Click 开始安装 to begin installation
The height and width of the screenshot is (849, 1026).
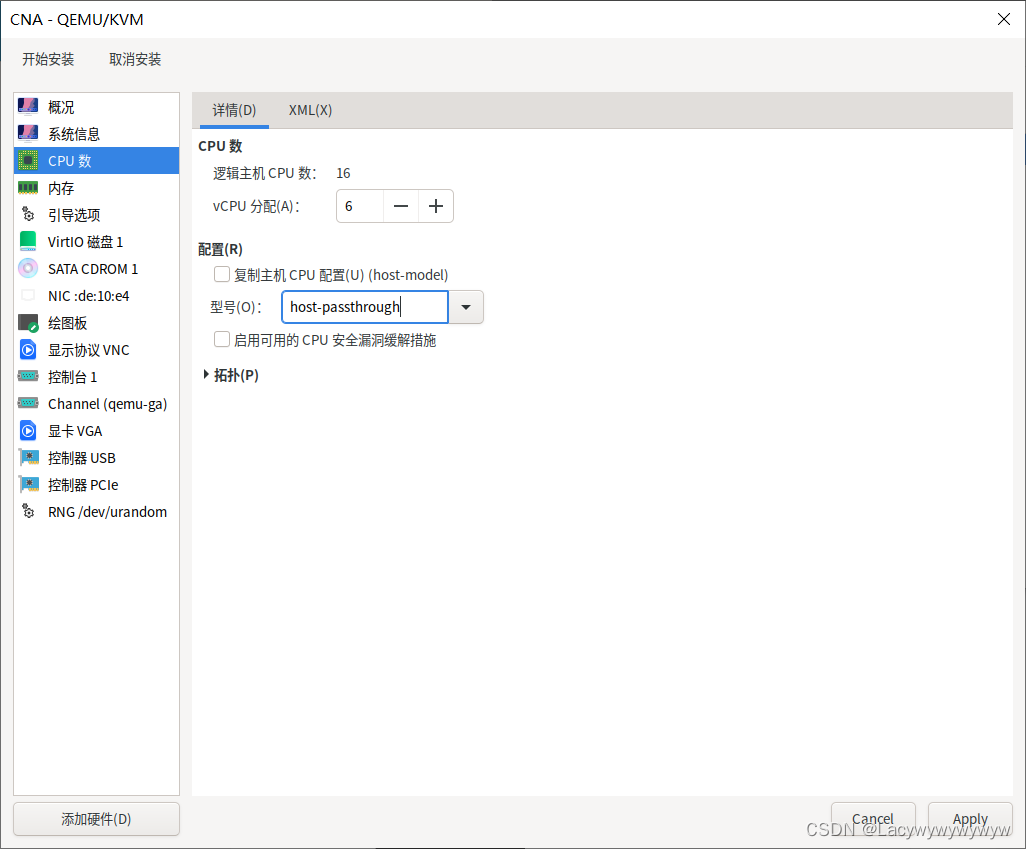[x=47, y=59]
